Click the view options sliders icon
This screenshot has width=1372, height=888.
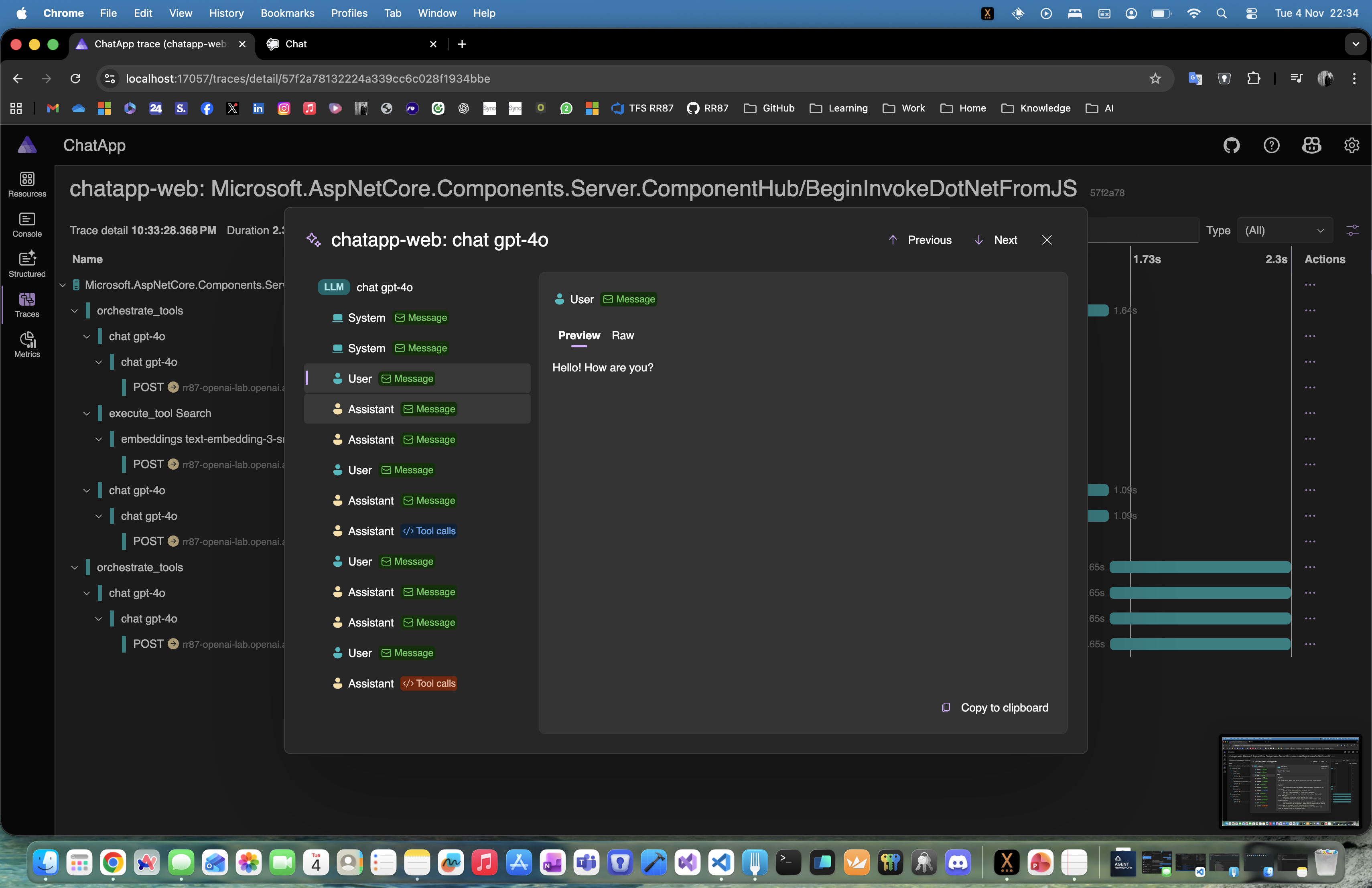click(1352, 231)
